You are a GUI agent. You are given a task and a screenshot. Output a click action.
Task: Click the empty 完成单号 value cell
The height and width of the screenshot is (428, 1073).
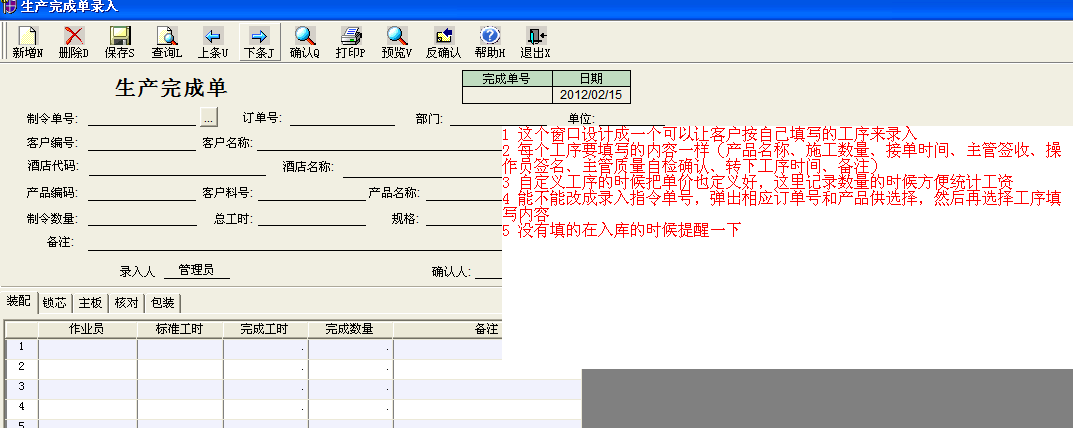[x=507, y=95]
